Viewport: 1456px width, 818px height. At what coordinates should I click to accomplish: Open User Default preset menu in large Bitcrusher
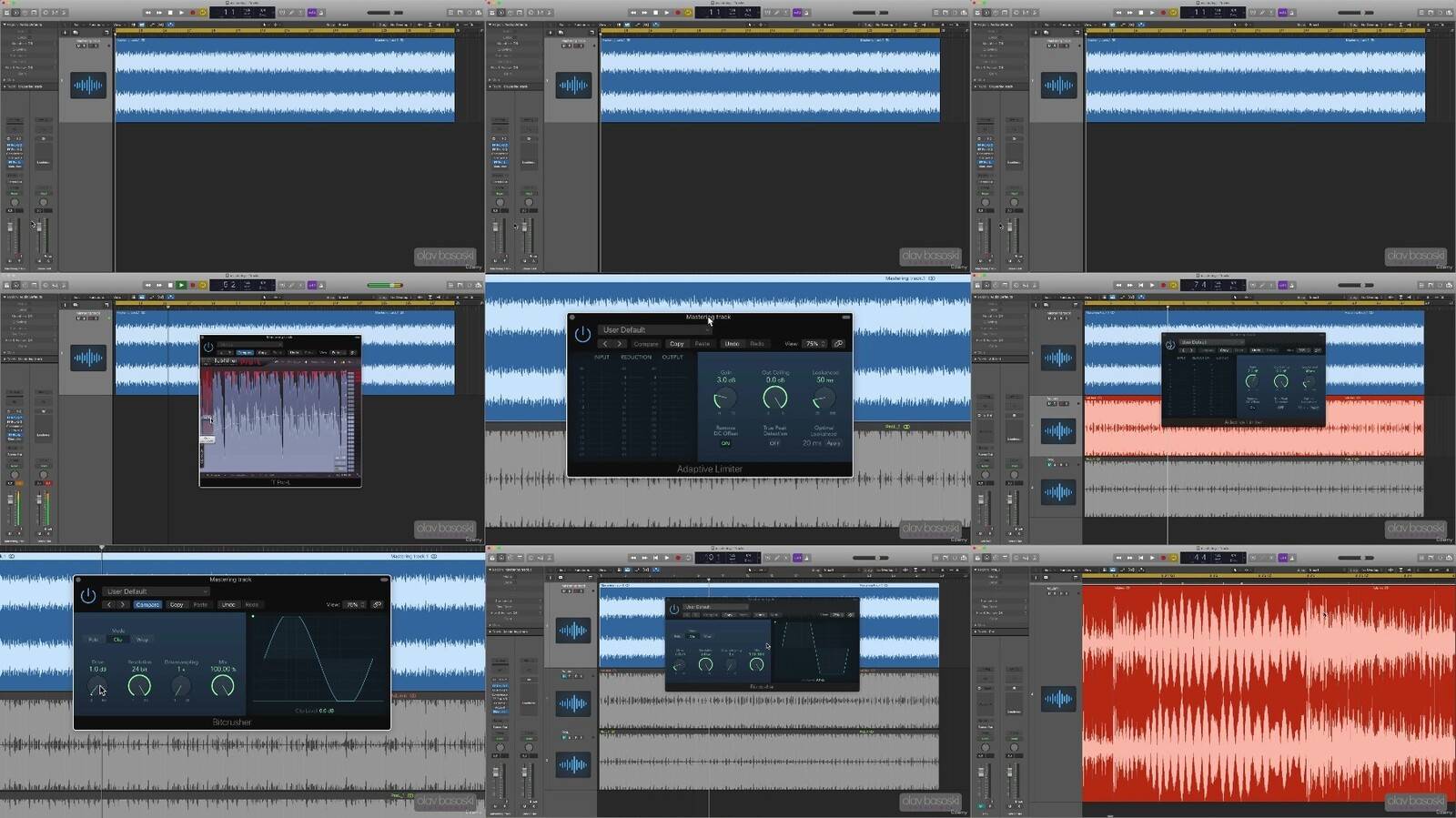(x=155, y=591)
